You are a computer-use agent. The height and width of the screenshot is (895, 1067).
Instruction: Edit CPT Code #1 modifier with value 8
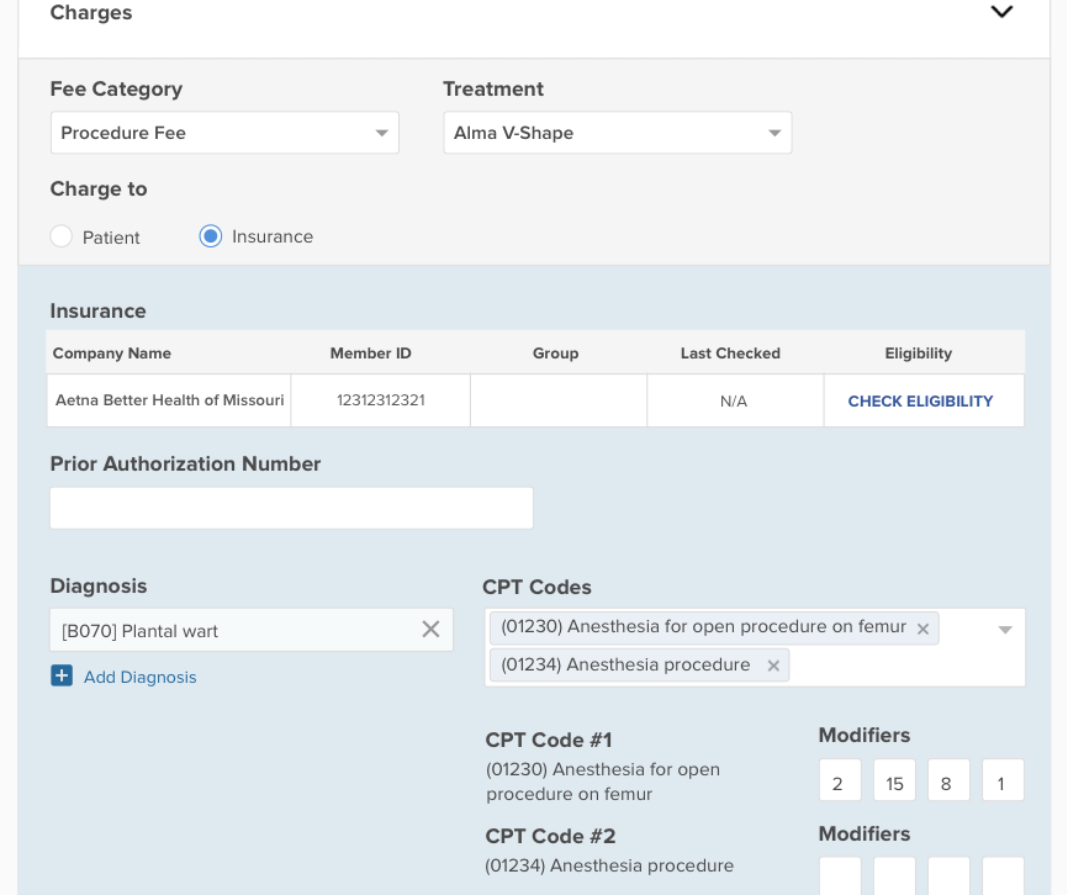coord(949,780)
